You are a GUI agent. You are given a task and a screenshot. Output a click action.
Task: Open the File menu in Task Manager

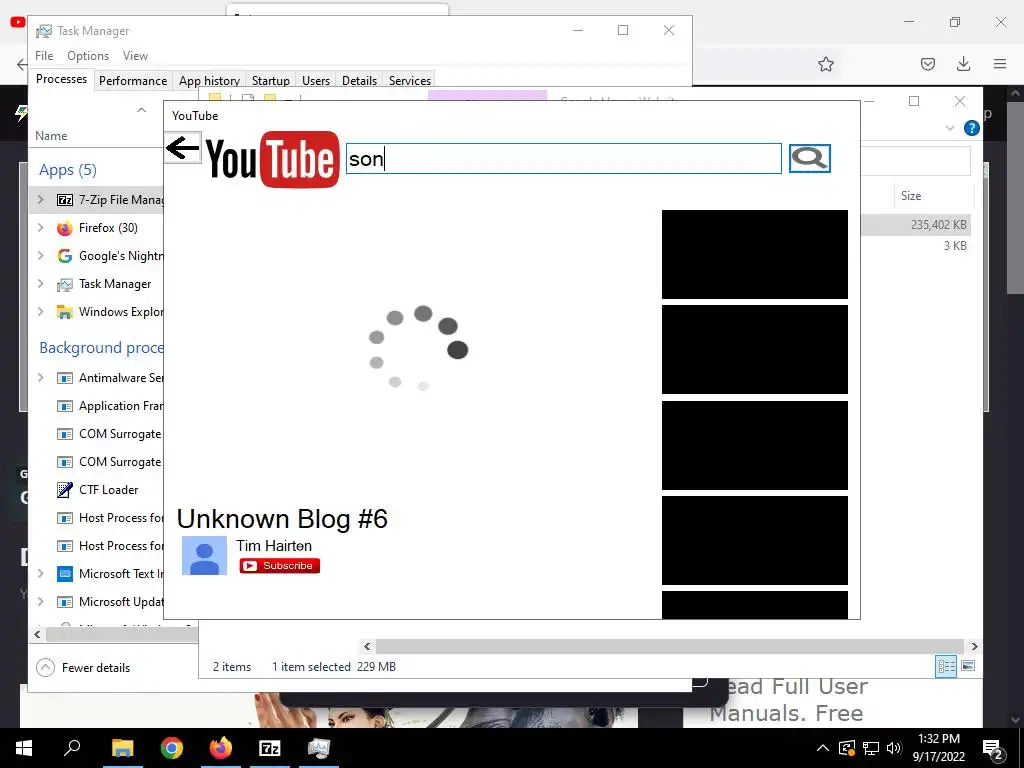click(x=44, y=56)
